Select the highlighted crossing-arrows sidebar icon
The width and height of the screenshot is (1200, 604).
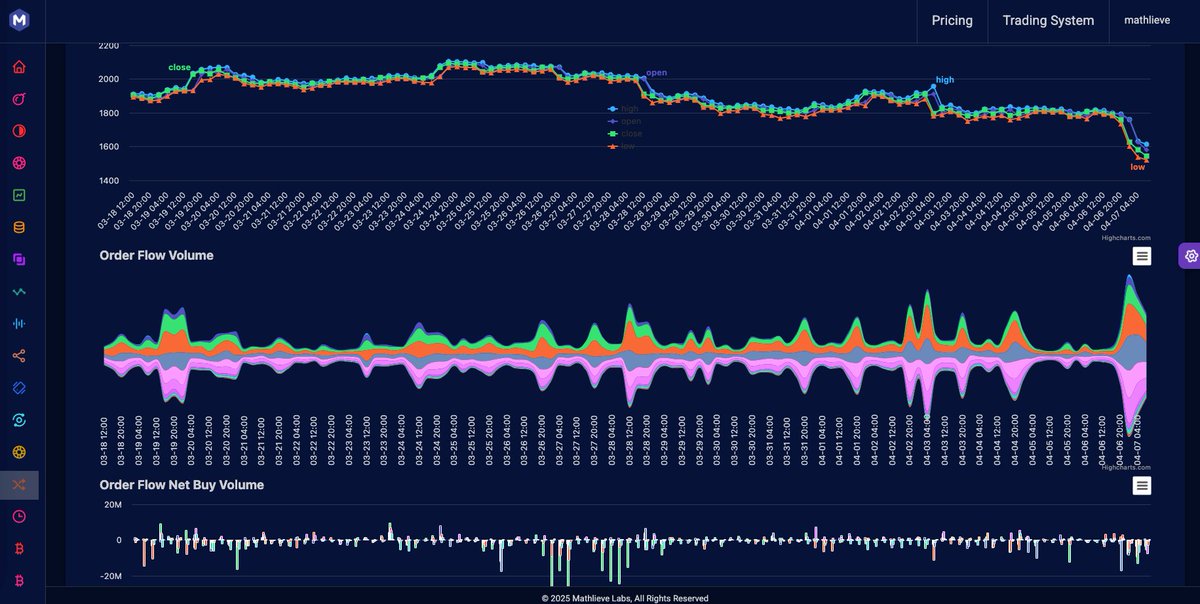(19, 484)
